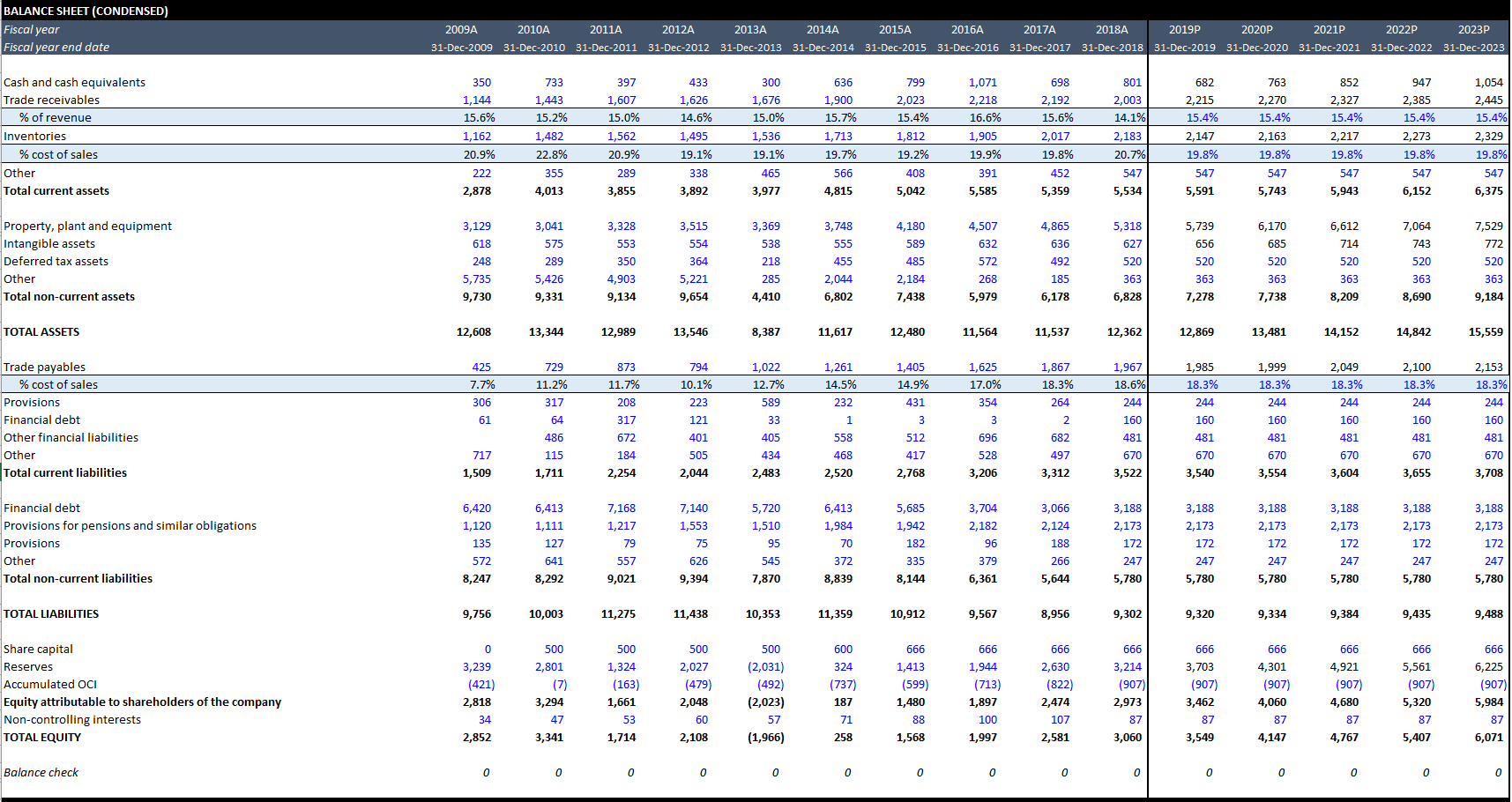Click the Trade receivables row label
The image size is (1512, 802).
(x=51, y=100)
